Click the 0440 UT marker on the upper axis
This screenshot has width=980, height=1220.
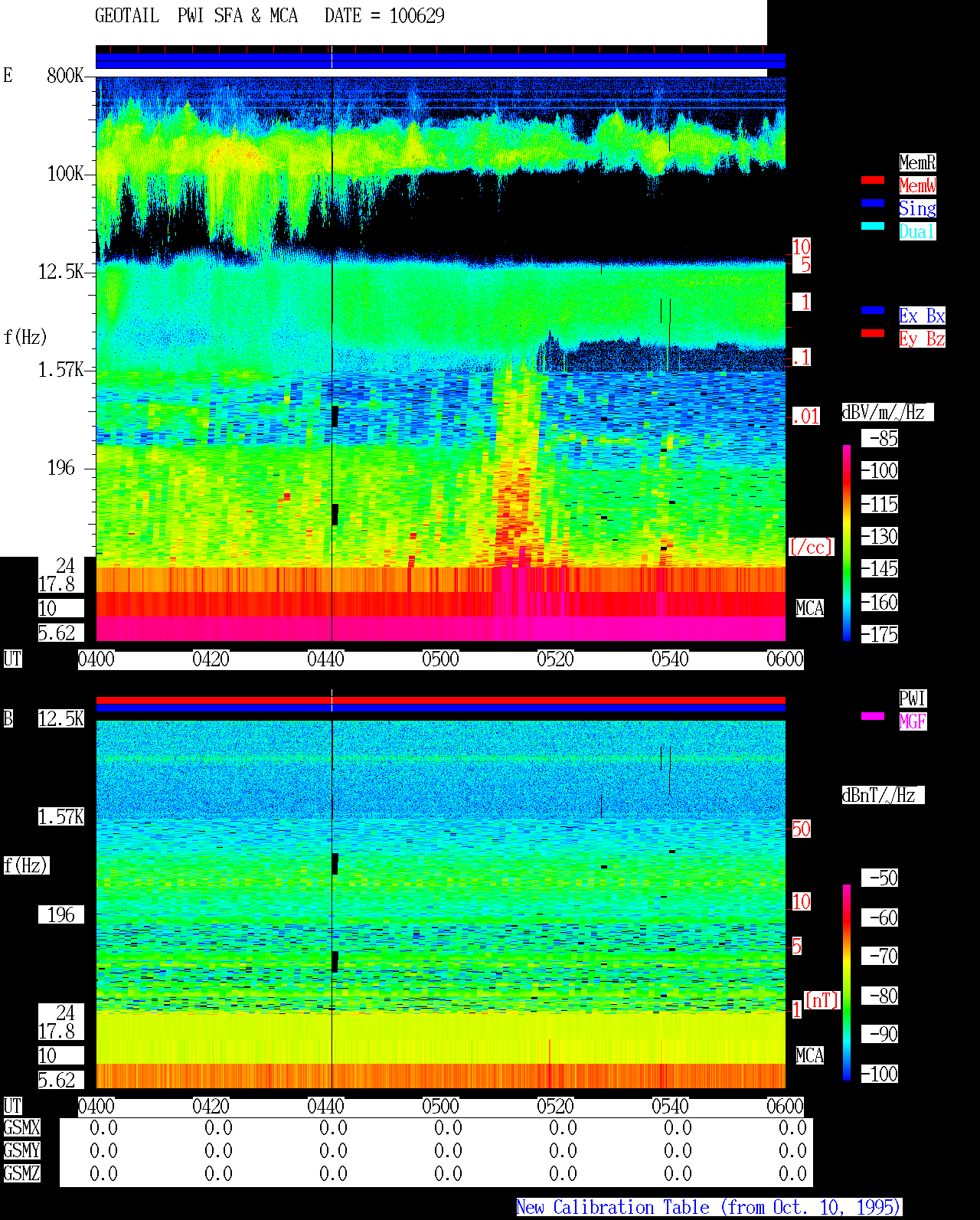point(326,659)
